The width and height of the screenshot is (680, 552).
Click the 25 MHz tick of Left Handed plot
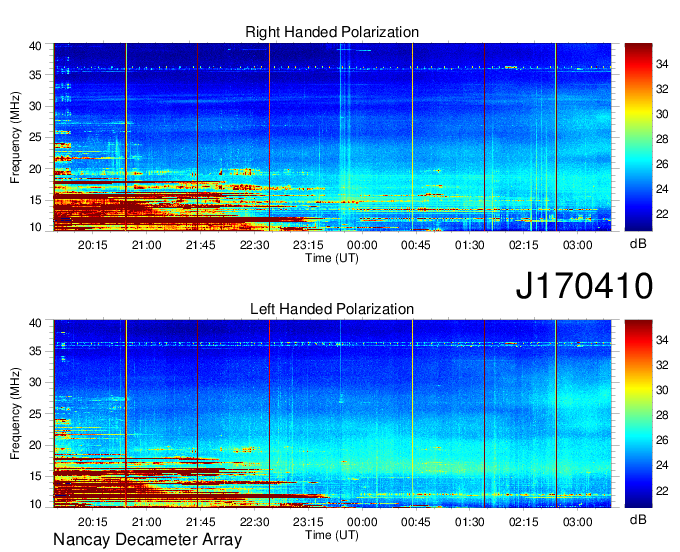[35, 414]
